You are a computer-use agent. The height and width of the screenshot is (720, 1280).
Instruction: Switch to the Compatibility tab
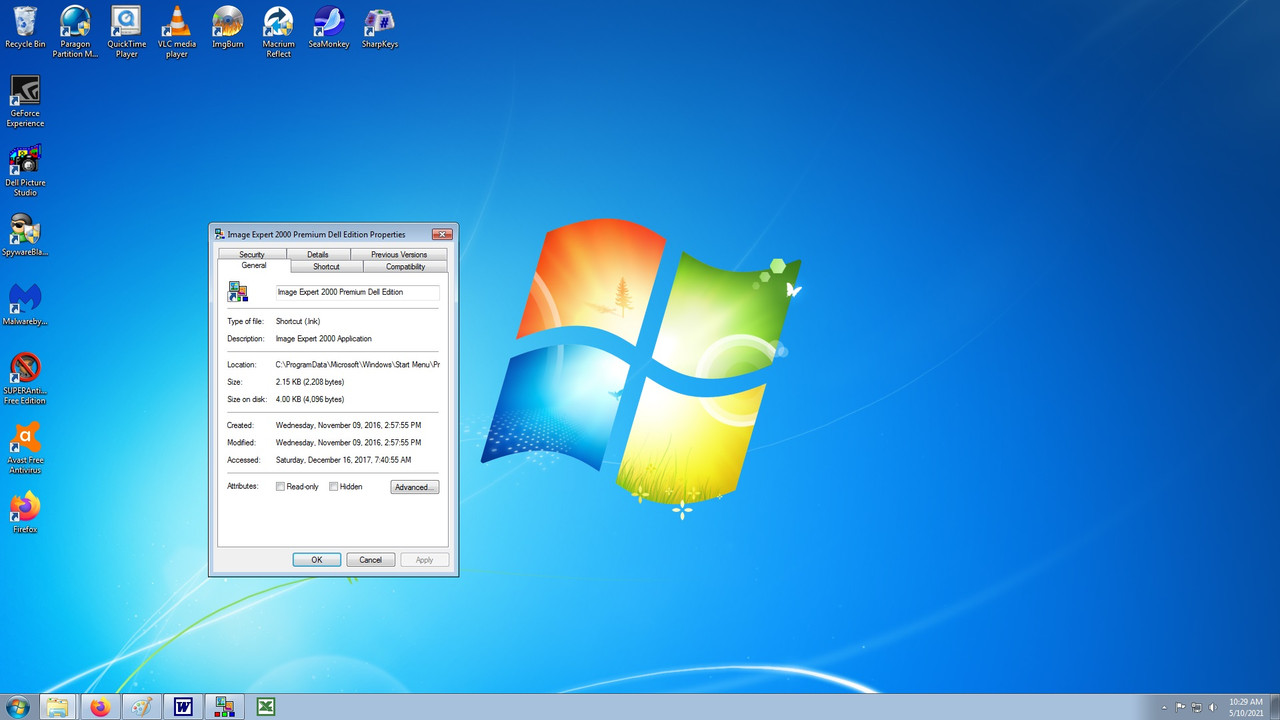click(405, 266)
